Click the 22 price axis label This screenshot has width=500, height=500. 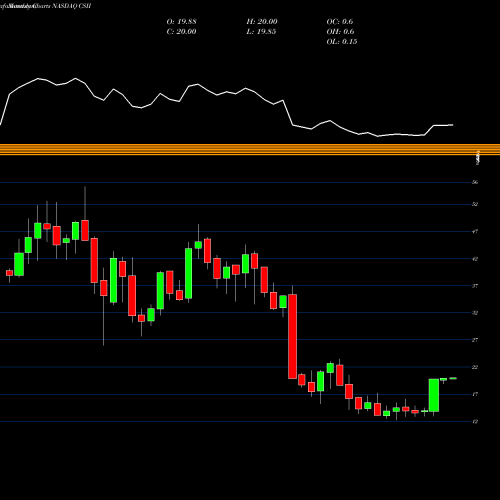[475, 367]
